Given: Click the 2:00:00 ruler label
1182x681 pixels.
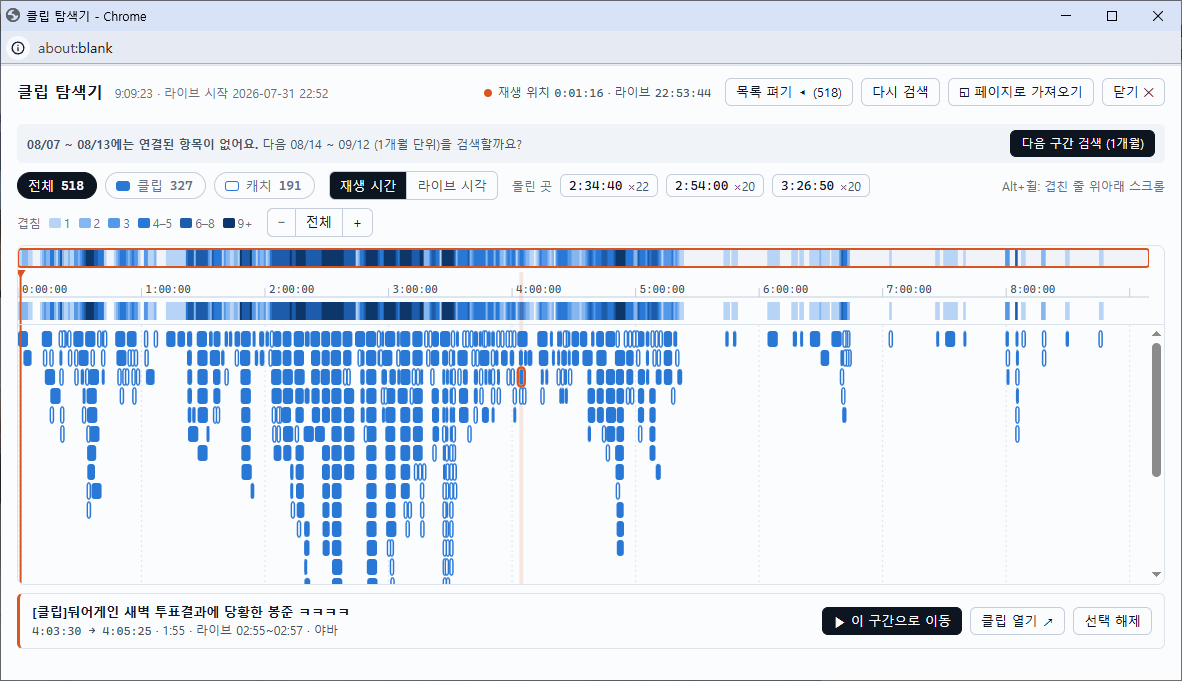Looking at the screenshot, I should click(x=292, y=290).
